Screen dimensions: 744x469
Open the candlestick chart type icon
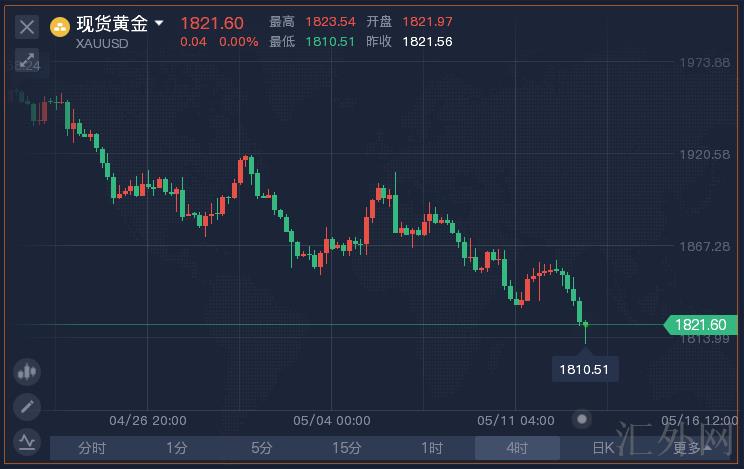[27, 372]
